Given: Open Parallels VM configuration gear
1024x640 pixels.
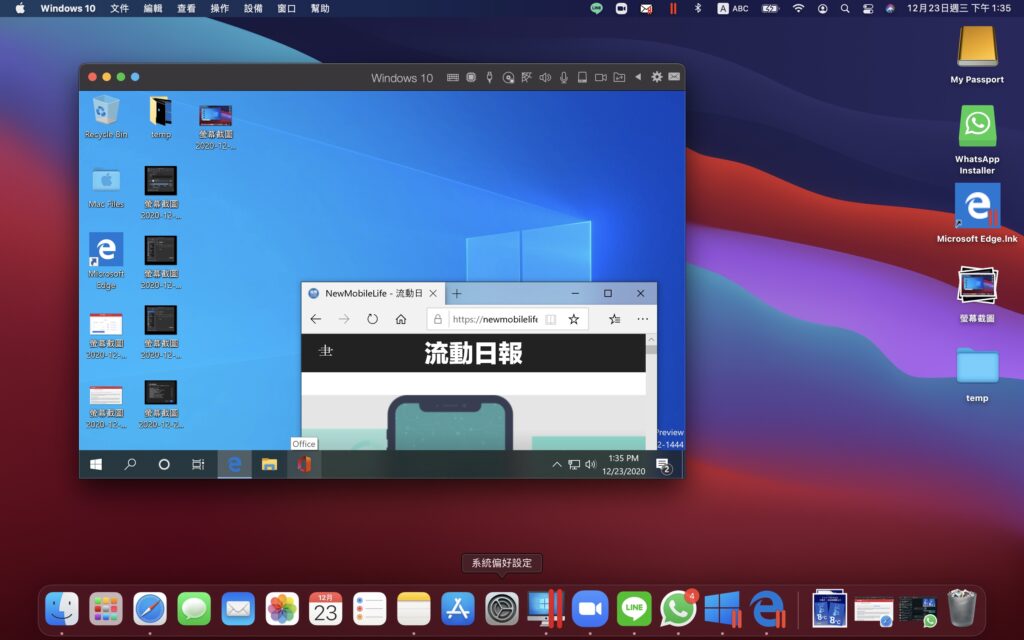Looking at the screenshot, I should point(657,76).
